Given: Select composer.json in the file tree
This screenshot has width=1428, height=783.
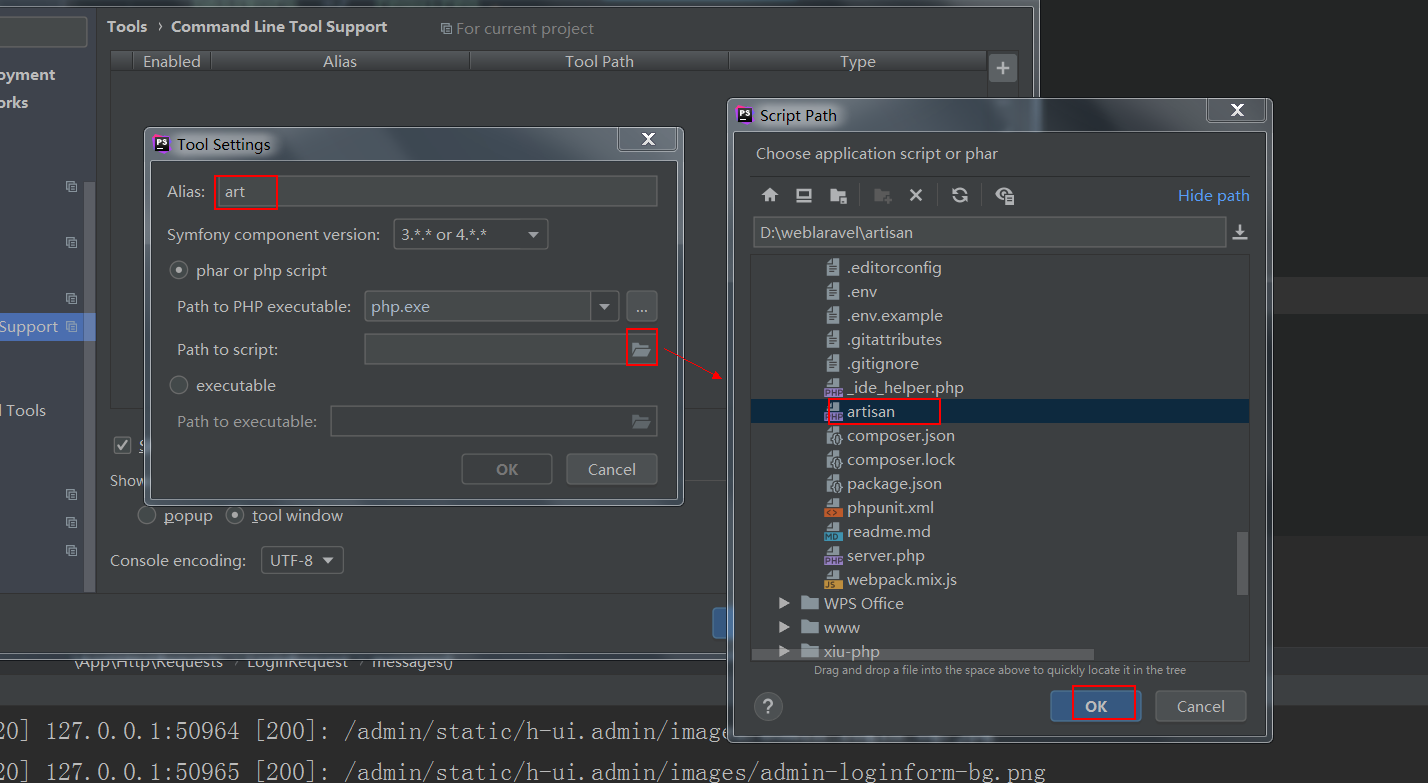Looking at the screenshot, I should tap(900, 436).
